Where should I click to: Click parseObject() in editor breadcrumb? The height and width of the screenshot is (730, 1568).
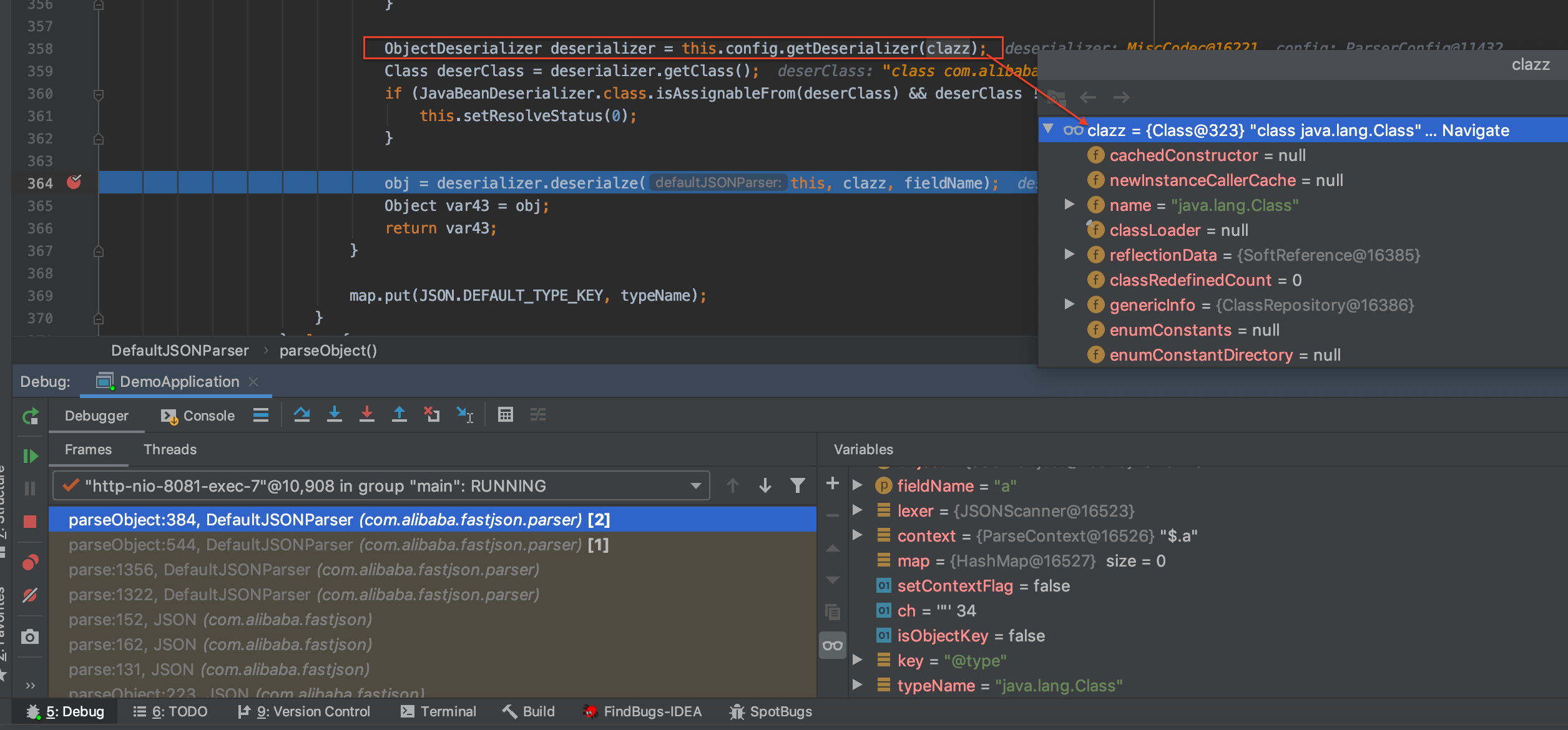point(328,351)
